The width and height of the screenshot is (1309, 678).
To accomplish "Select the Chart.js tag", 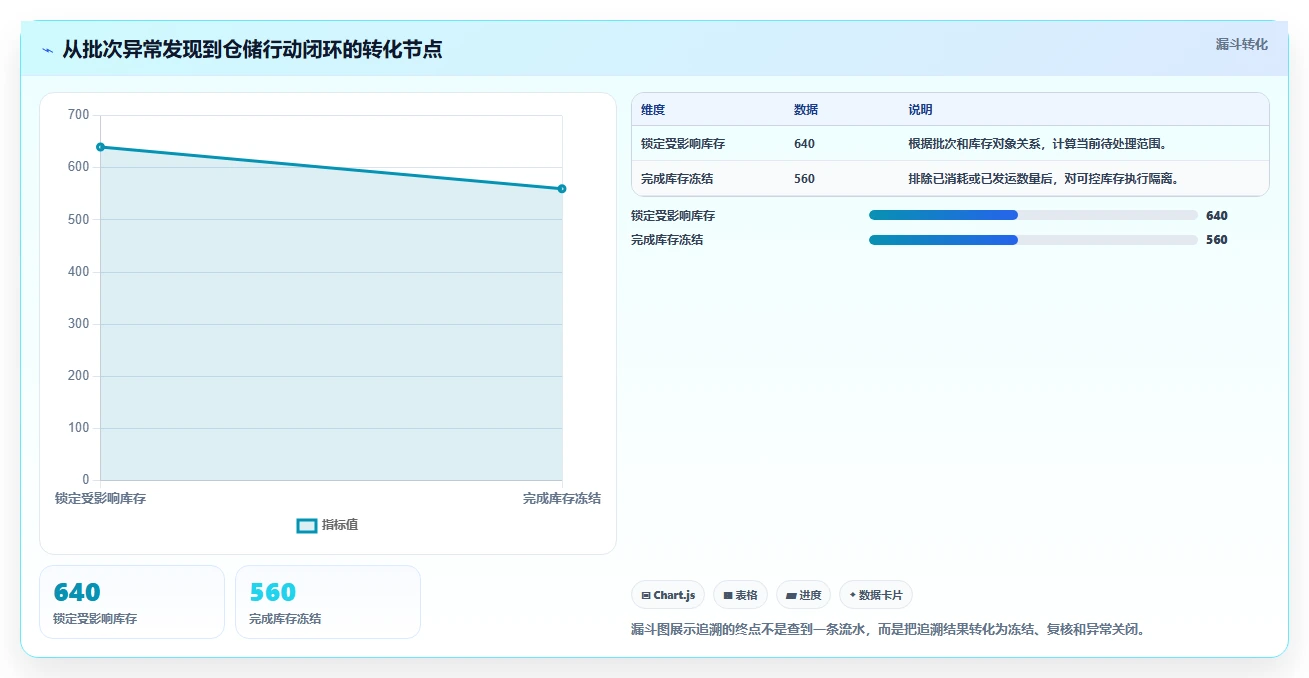I will 668,595.
